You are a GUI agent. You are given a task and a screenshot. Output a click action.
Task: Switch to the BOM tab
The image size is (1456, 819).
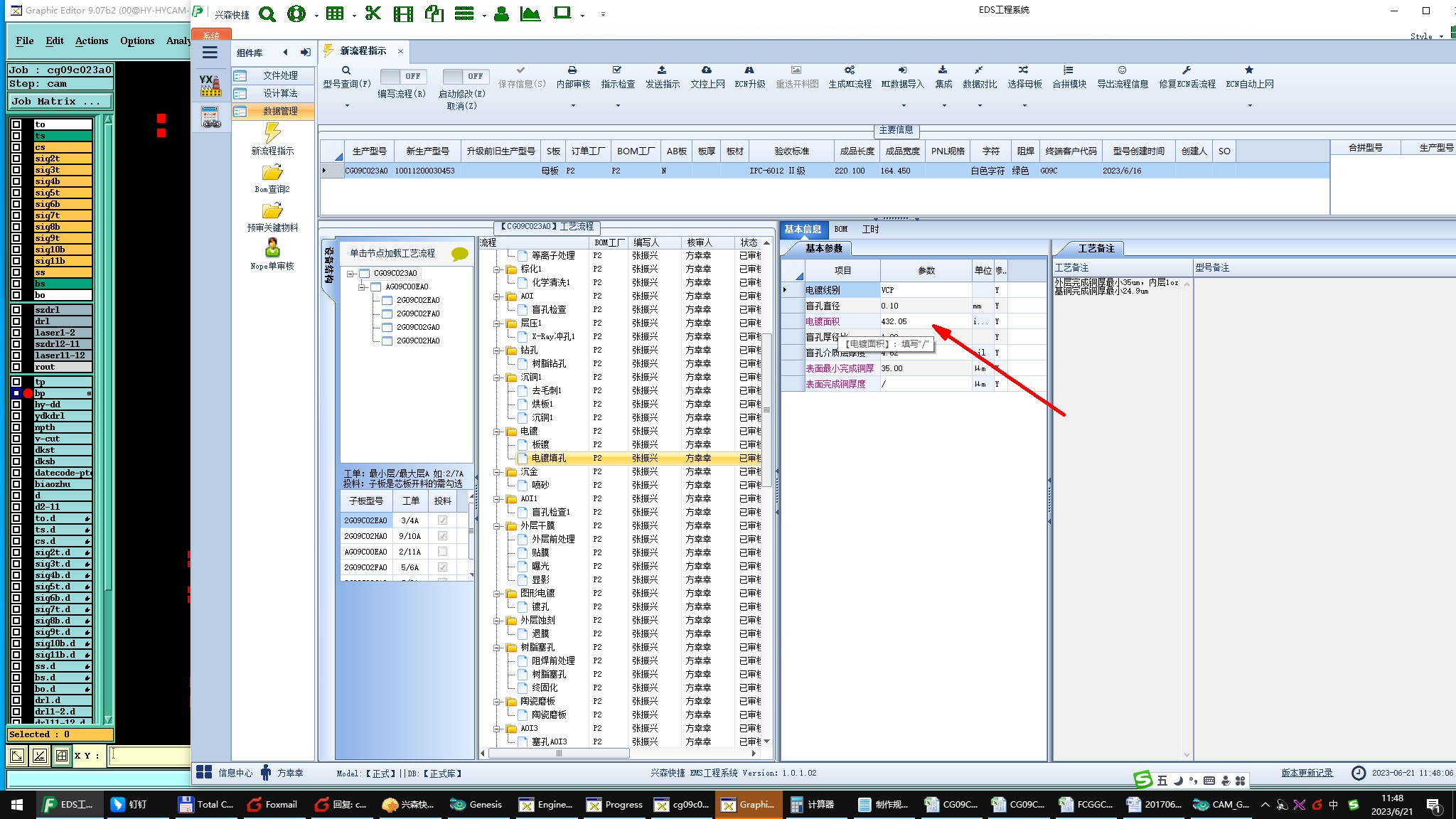coord(841,229)
